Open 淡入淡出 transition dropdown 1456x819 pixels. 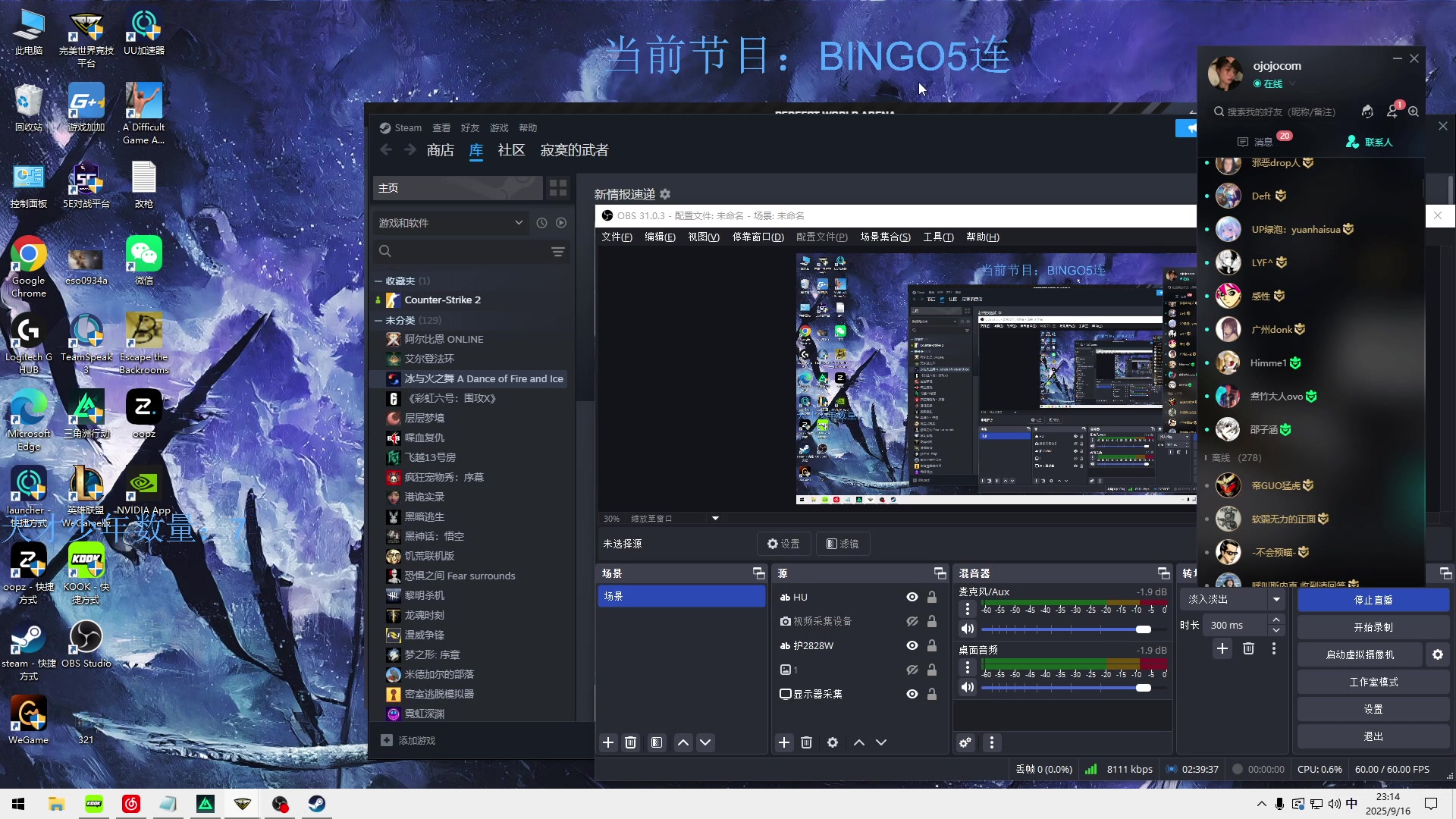[x=1233, y=599]
